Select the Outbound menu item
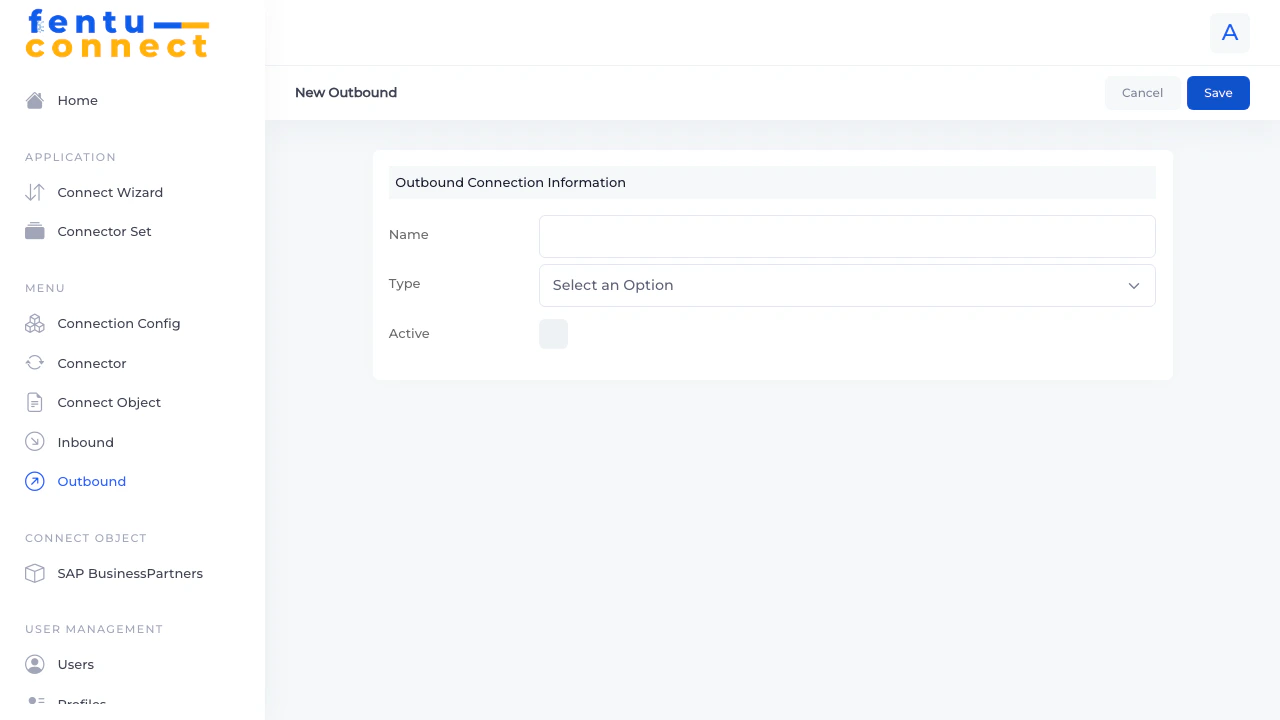Viewport: 1280px width, 720px height. pos(91,481)
